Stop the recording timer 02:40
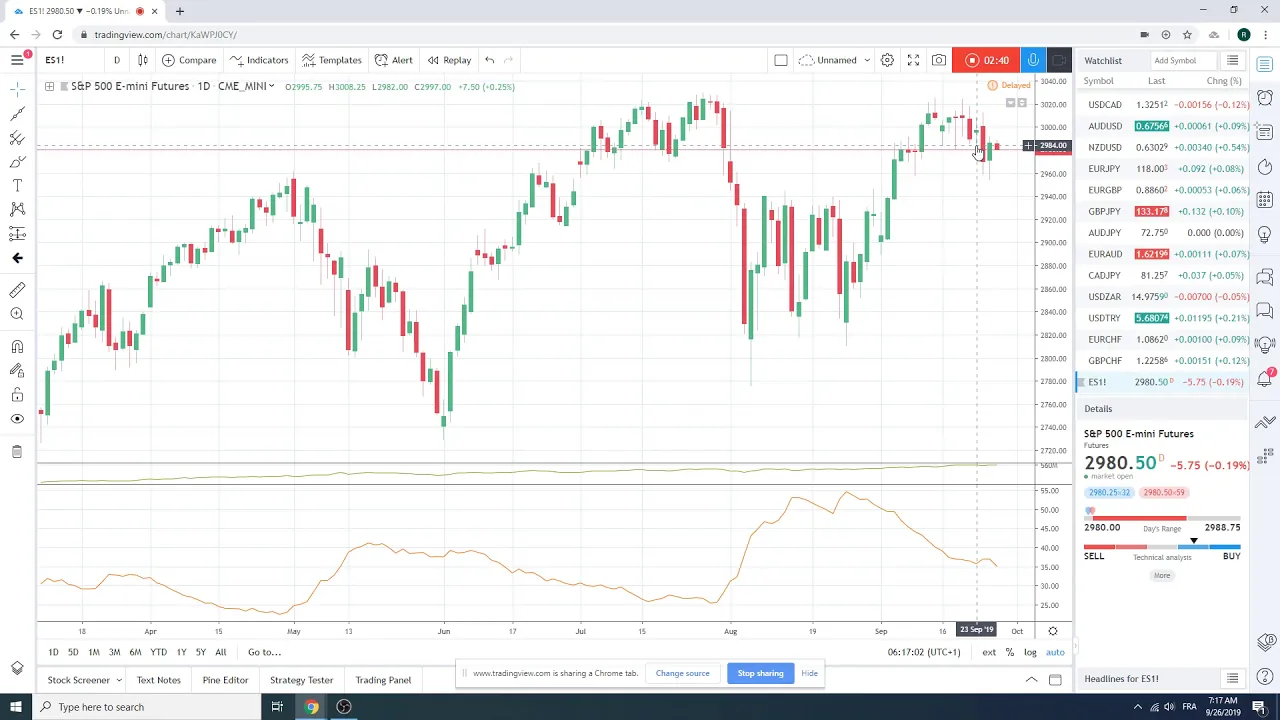This screenshot has width=1280, height=720. pyautogui.click(x=987, y=60)
